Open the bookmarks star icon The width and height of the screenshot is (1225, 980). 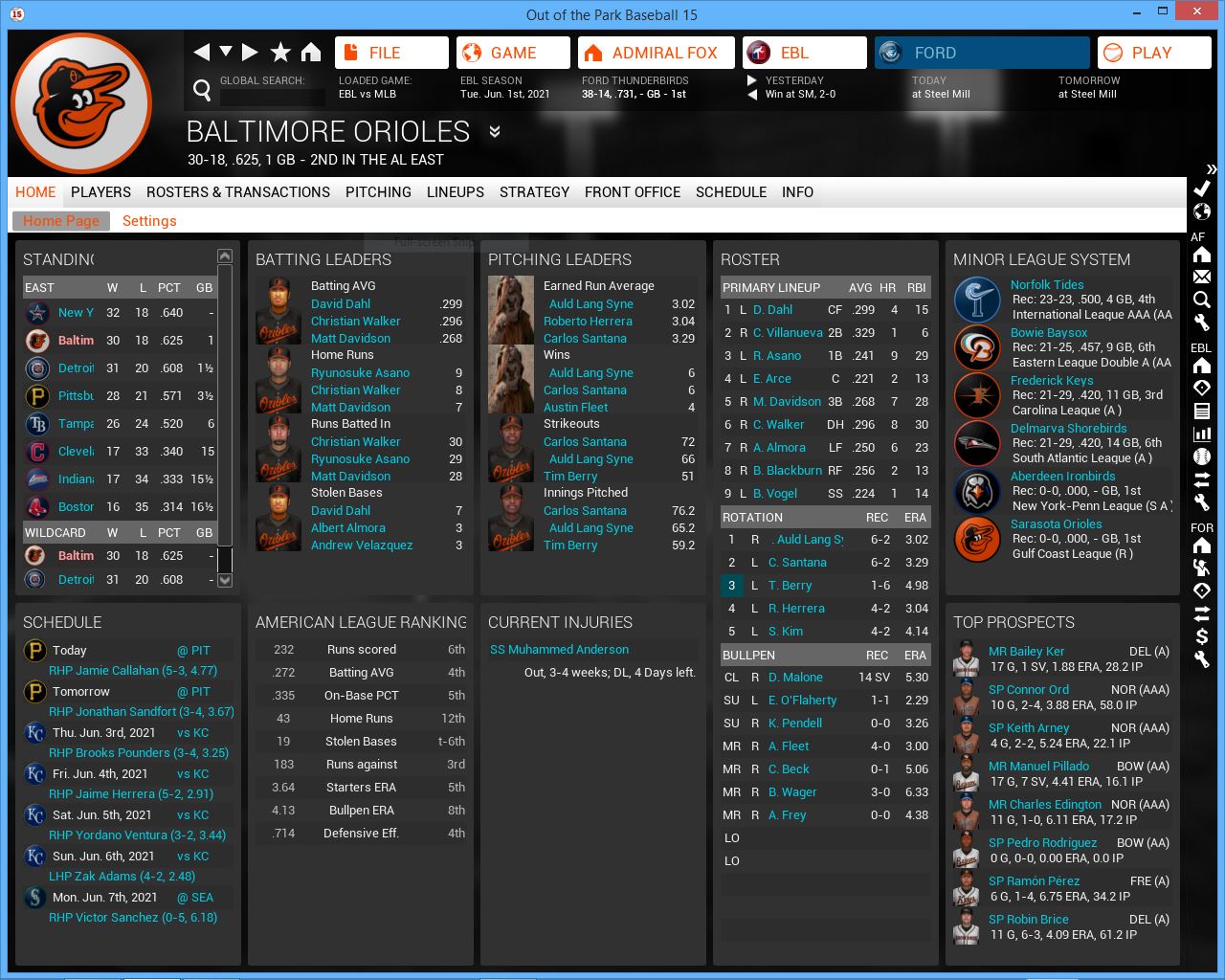click(280, 52)
